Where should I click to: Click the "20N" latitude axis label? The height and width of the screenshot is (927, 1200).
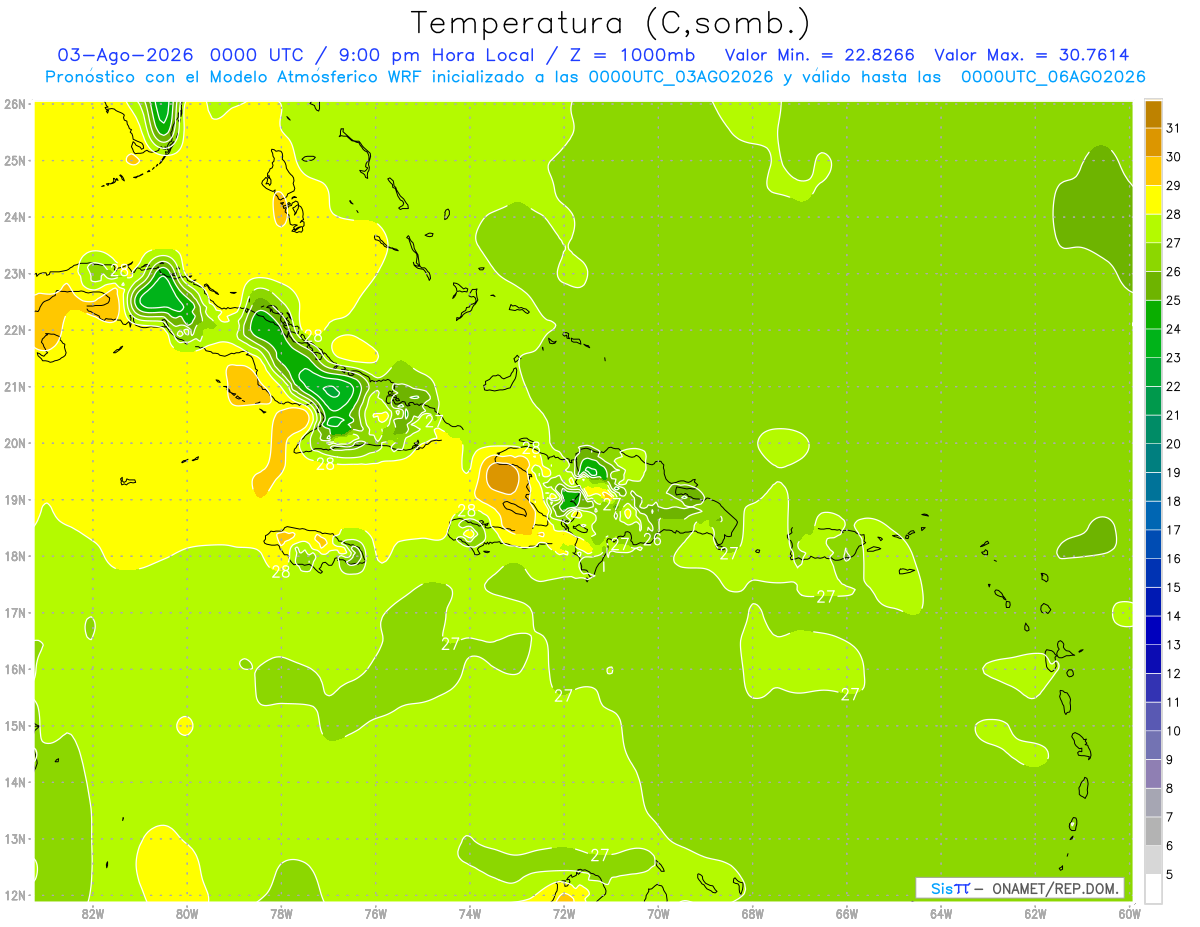coord(14,443)
